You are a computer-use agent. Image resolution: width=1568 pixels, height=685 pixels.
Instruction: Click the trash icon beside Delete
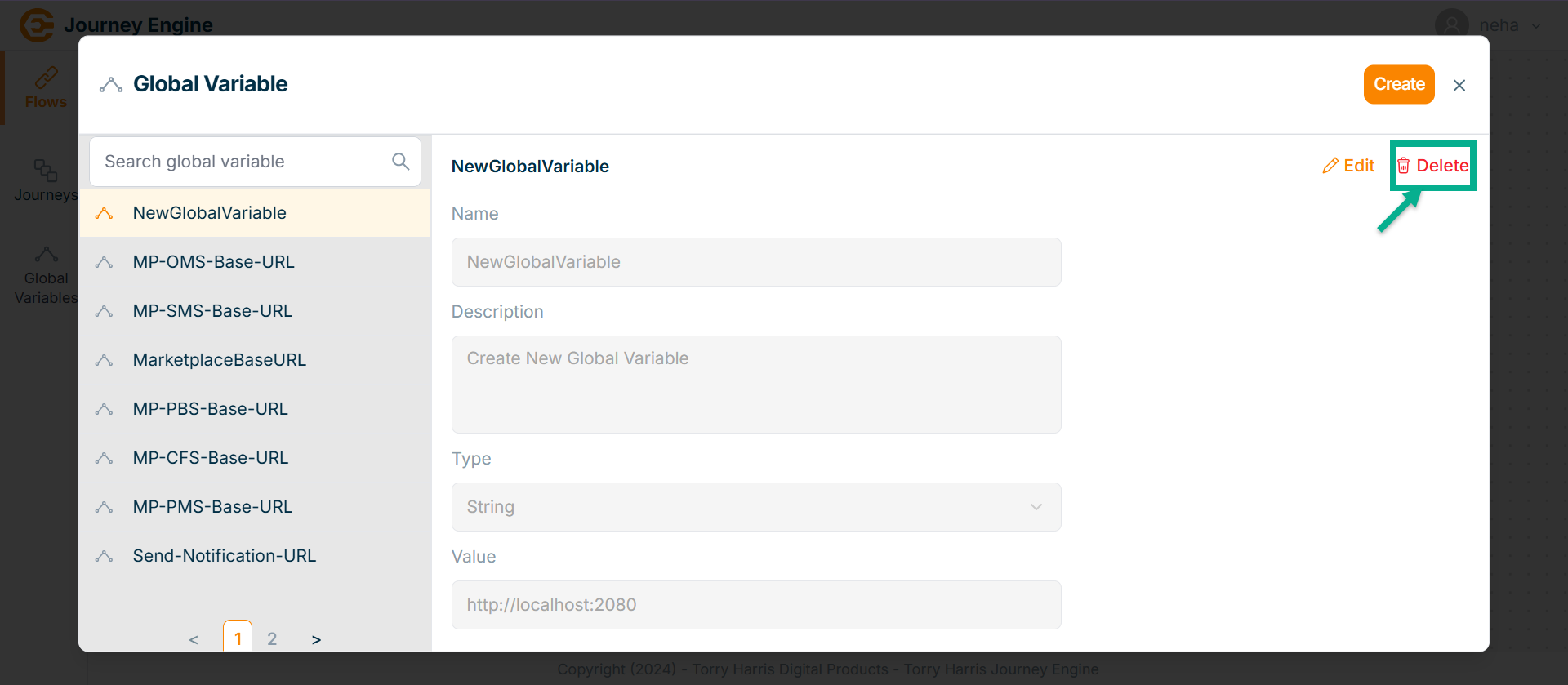(x=1403, y=166)
